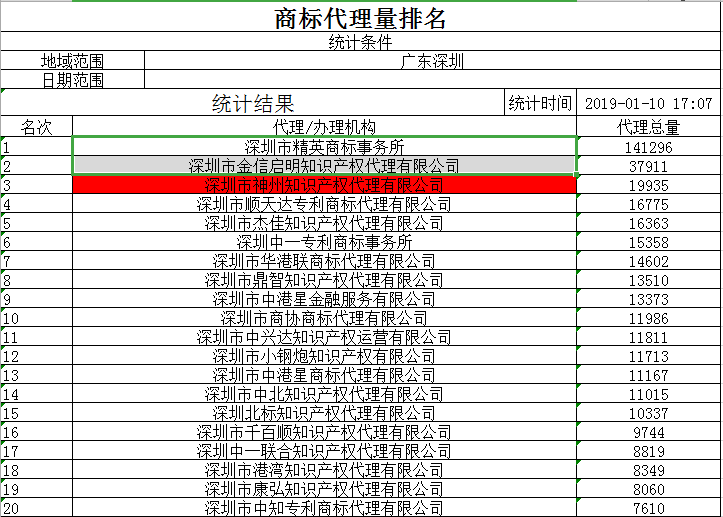723x517 pixels.
Task: Select the 统计结果 section header cell
Action: pyautogui.click(x=253, y=103)
